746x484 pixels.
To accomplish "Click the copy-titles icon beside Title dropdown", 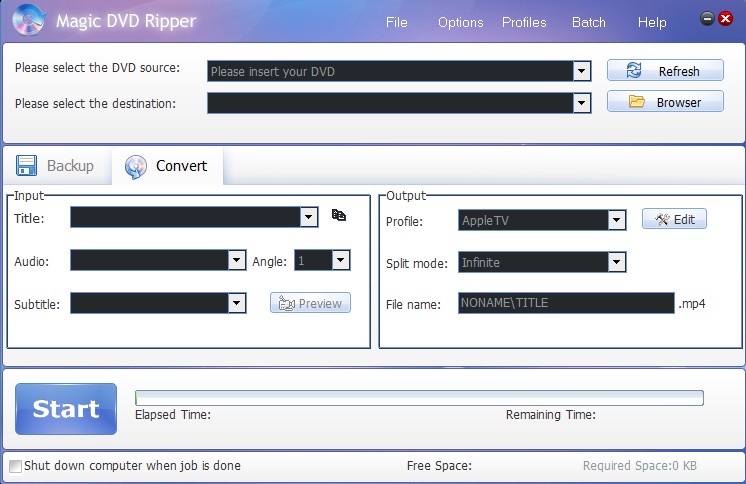I will pos(339,215).
